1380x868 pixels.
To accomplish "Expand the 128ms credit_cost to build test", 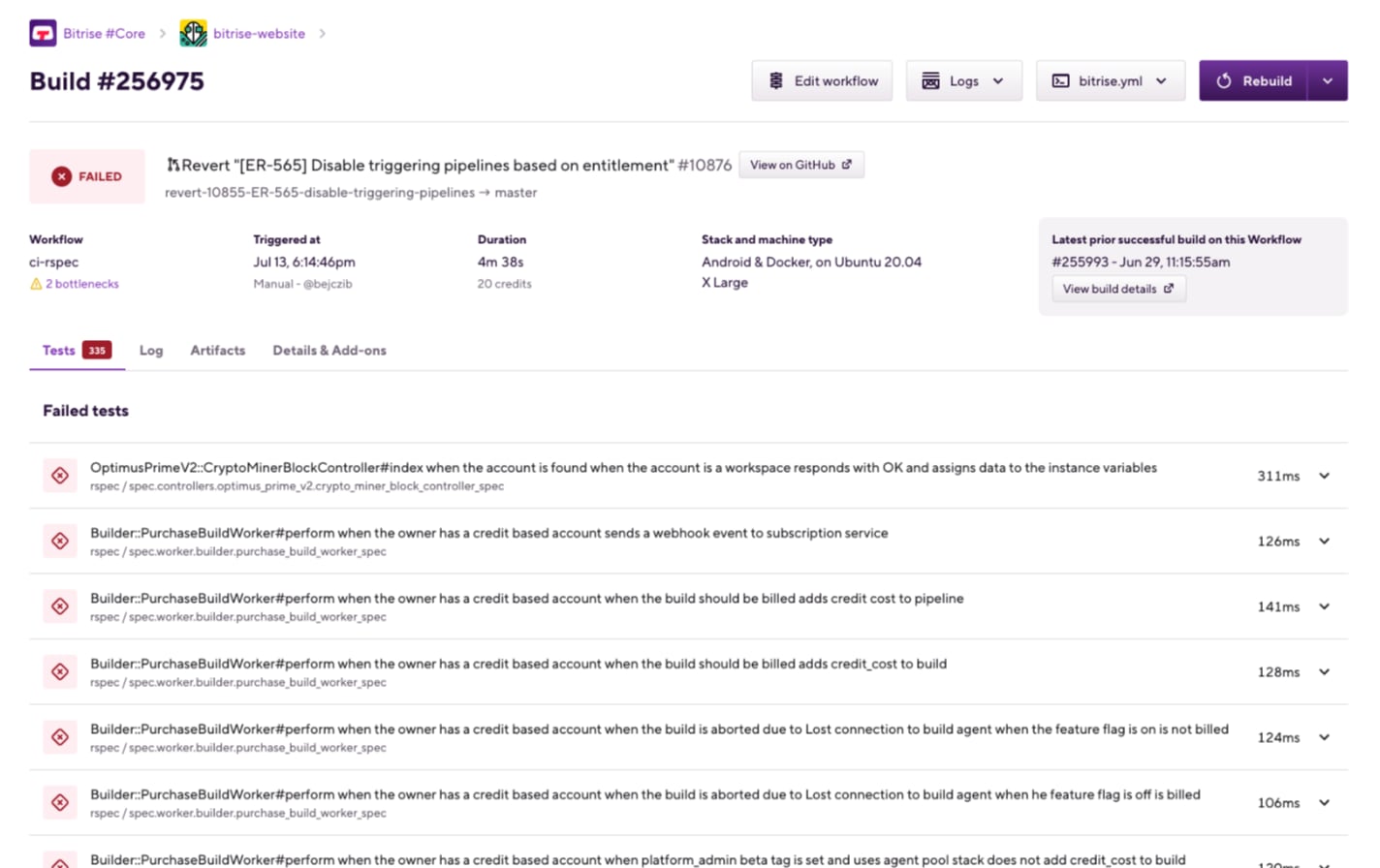I will [x=1324, y=671].
